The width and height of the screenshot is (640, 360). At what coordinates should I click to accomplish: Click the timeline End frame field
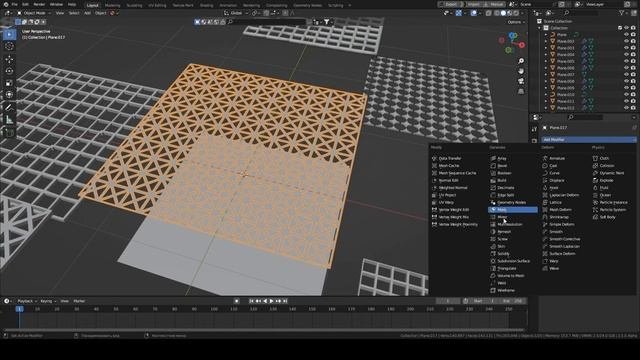[x=514, y=301]
